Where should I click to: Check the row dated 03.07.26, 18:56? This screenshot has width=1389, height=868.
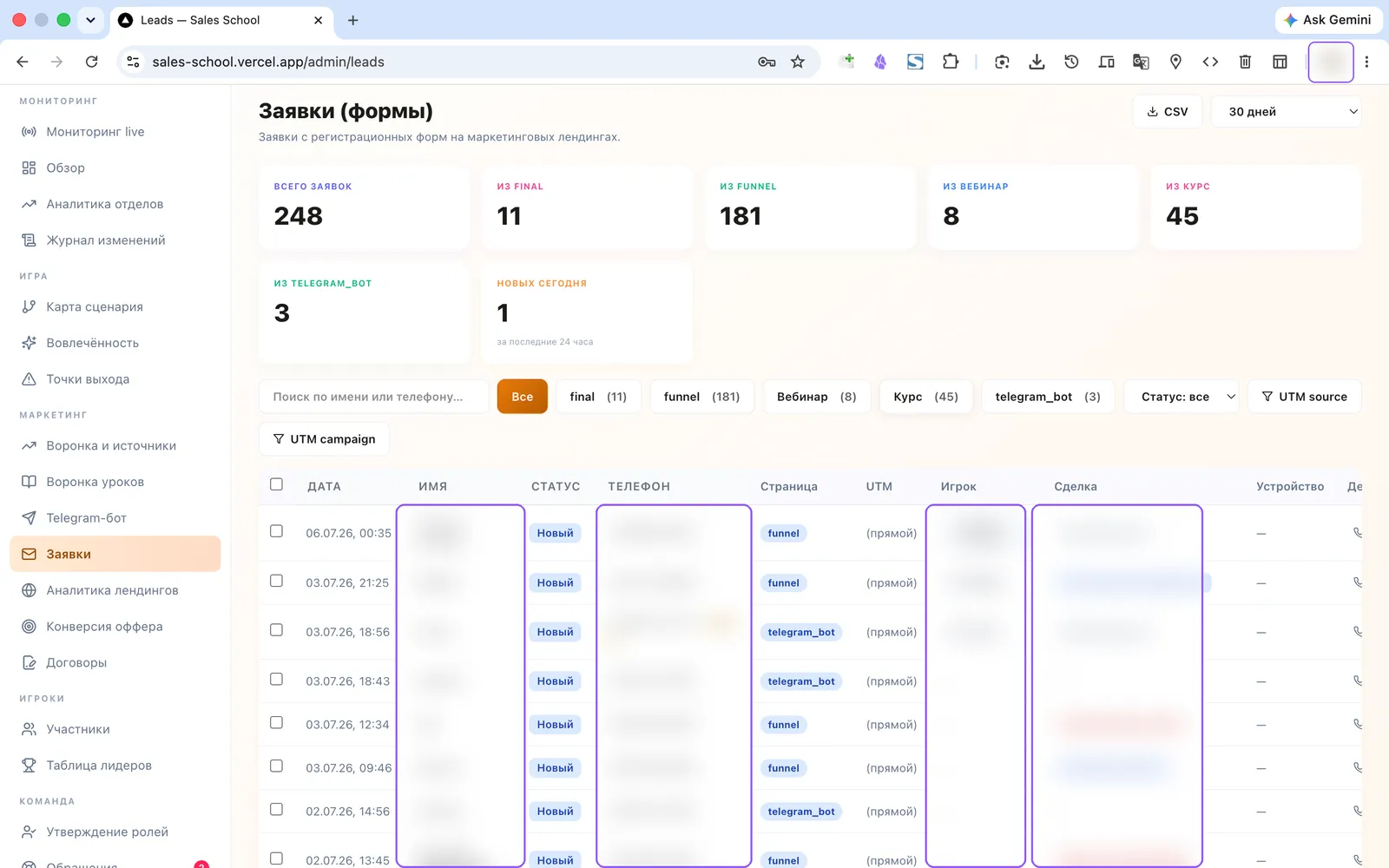tap(276, 630)
